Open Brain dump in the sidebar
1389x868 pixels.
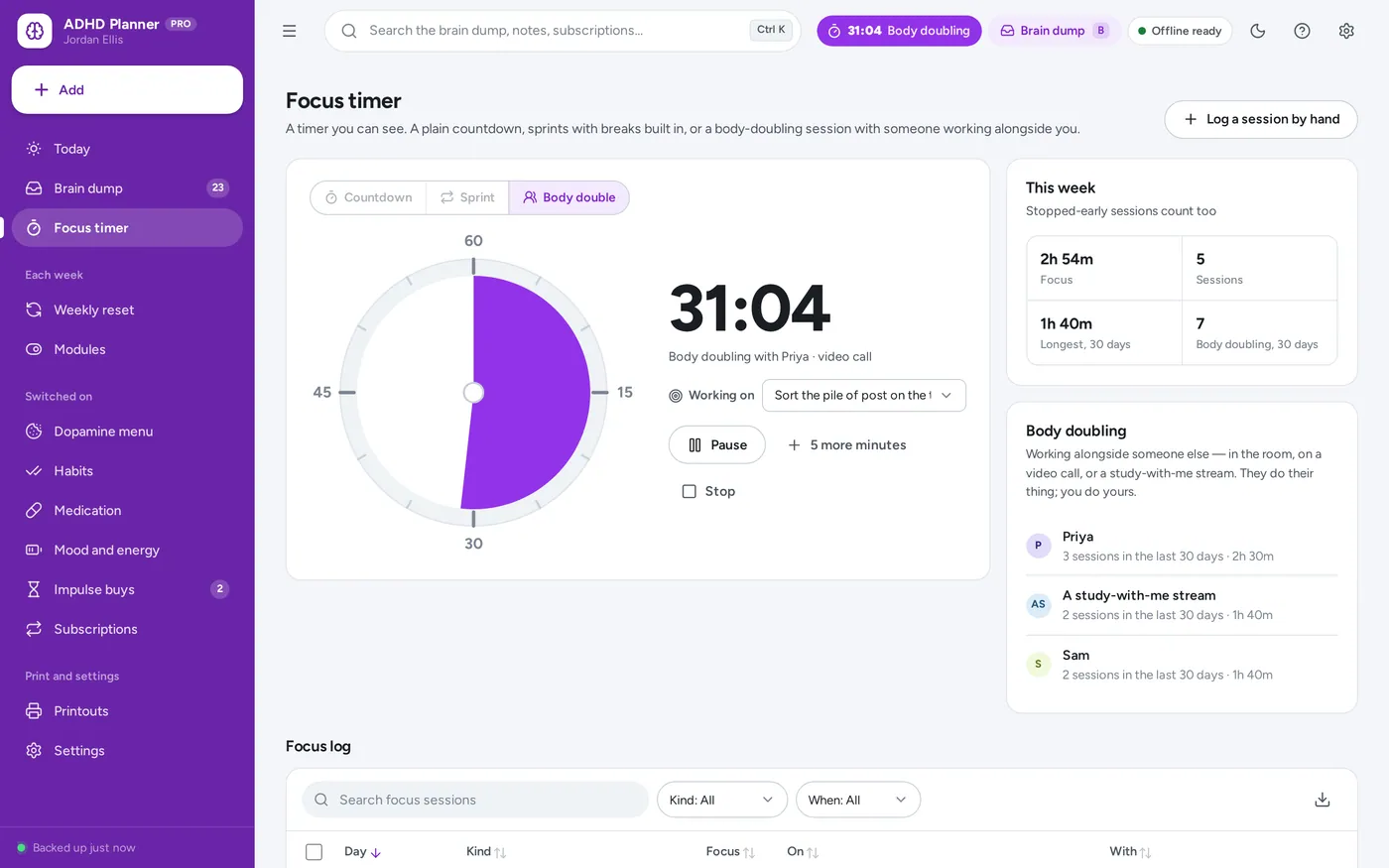tap(127, 188)
